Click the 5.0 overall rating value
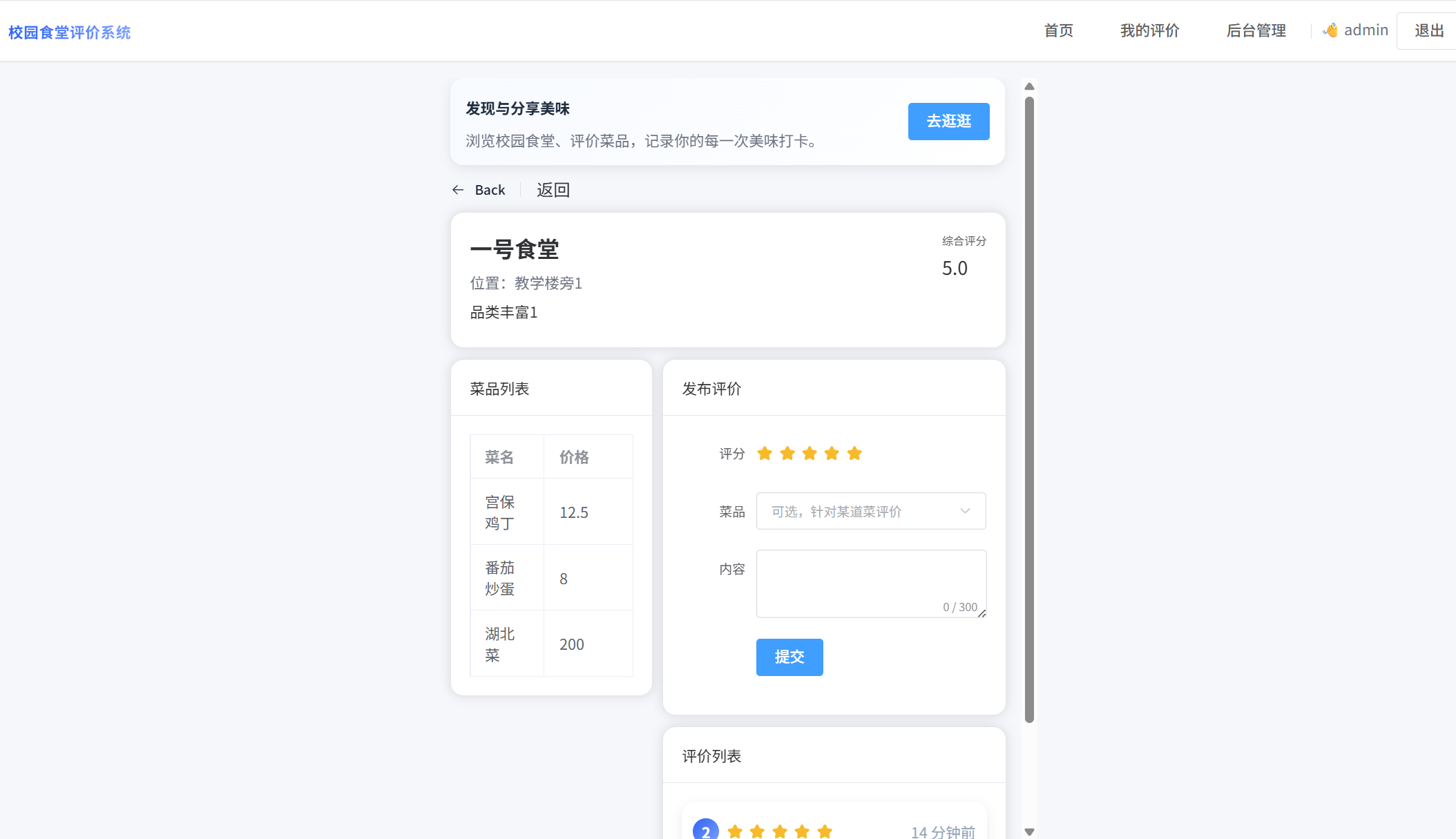Viewport: 1456px width, 839px height. (x=955, y=268)
